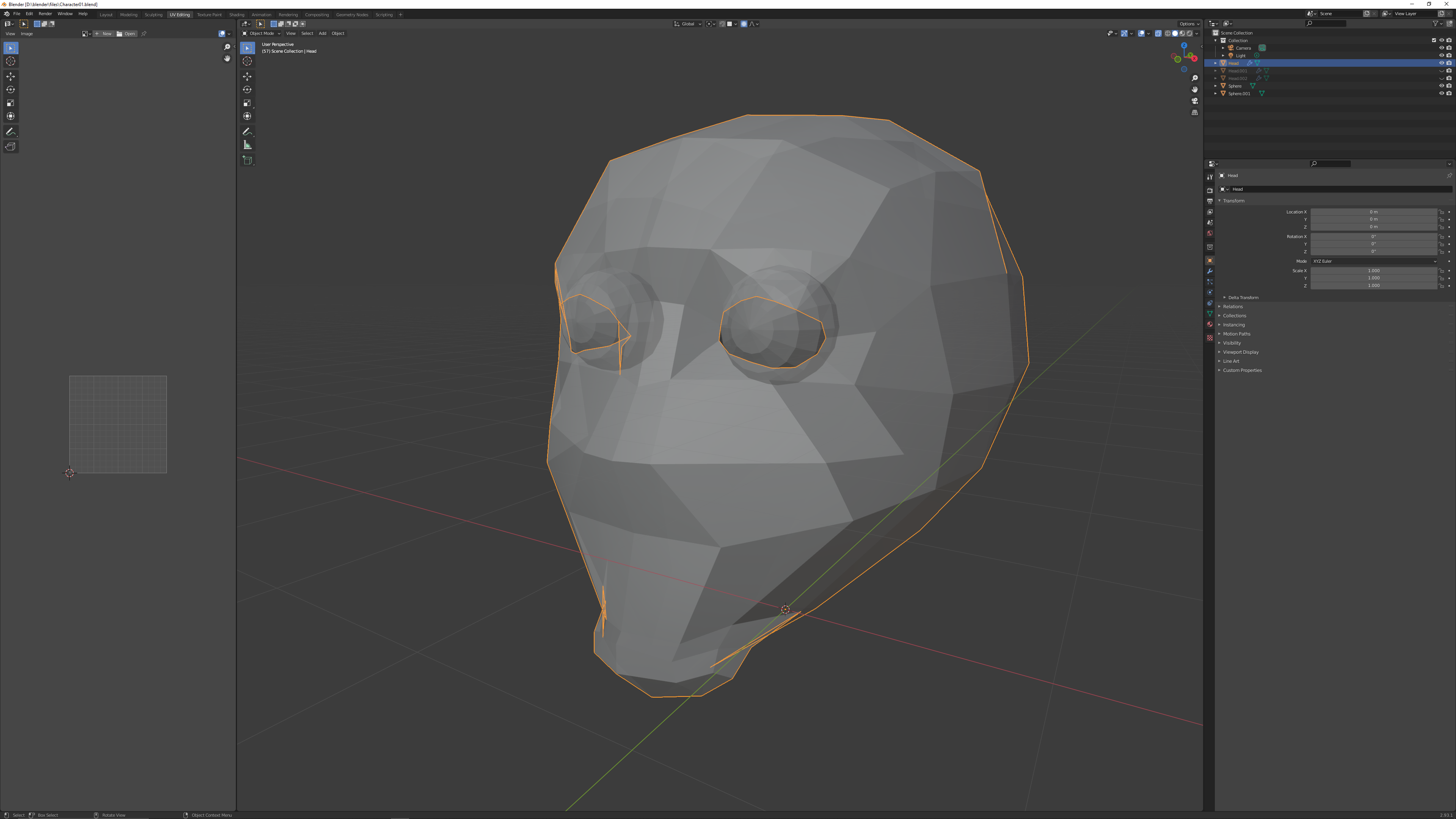Open the Texture properties checker tab

1210,338
